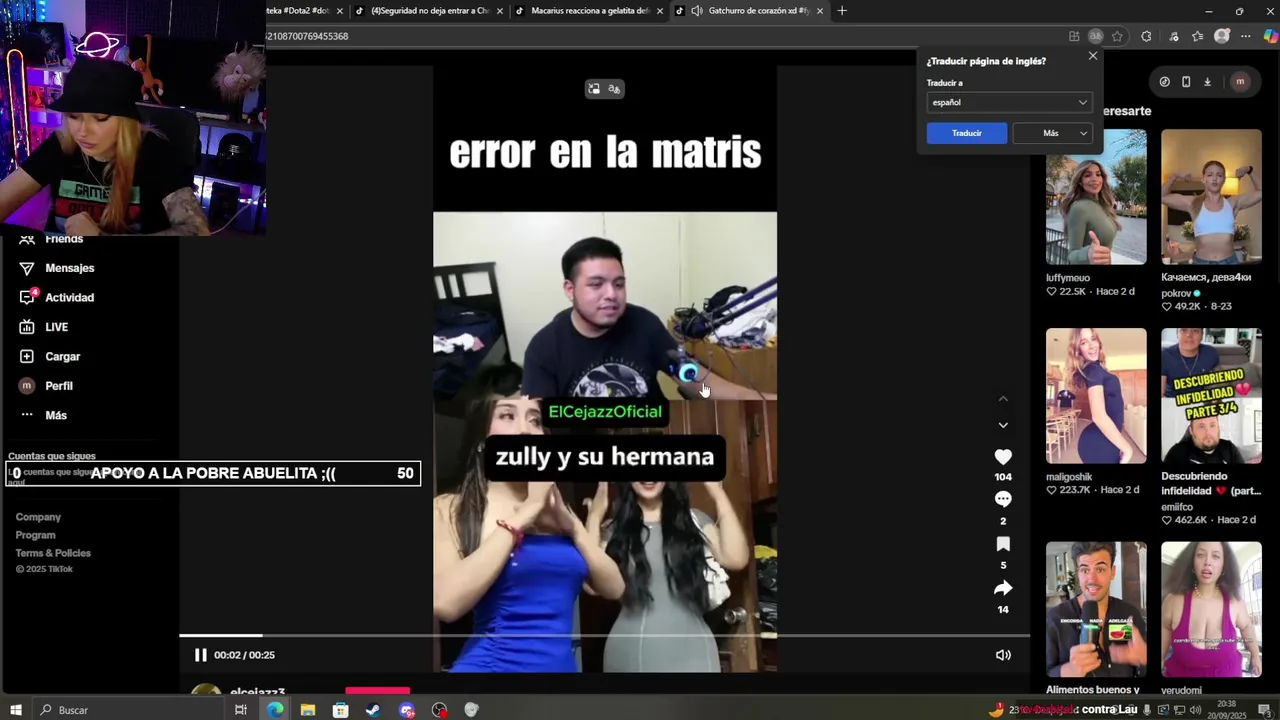
Task: Open the browser profile avatar
Action: pyautogui.click(x=1221, y=36)
